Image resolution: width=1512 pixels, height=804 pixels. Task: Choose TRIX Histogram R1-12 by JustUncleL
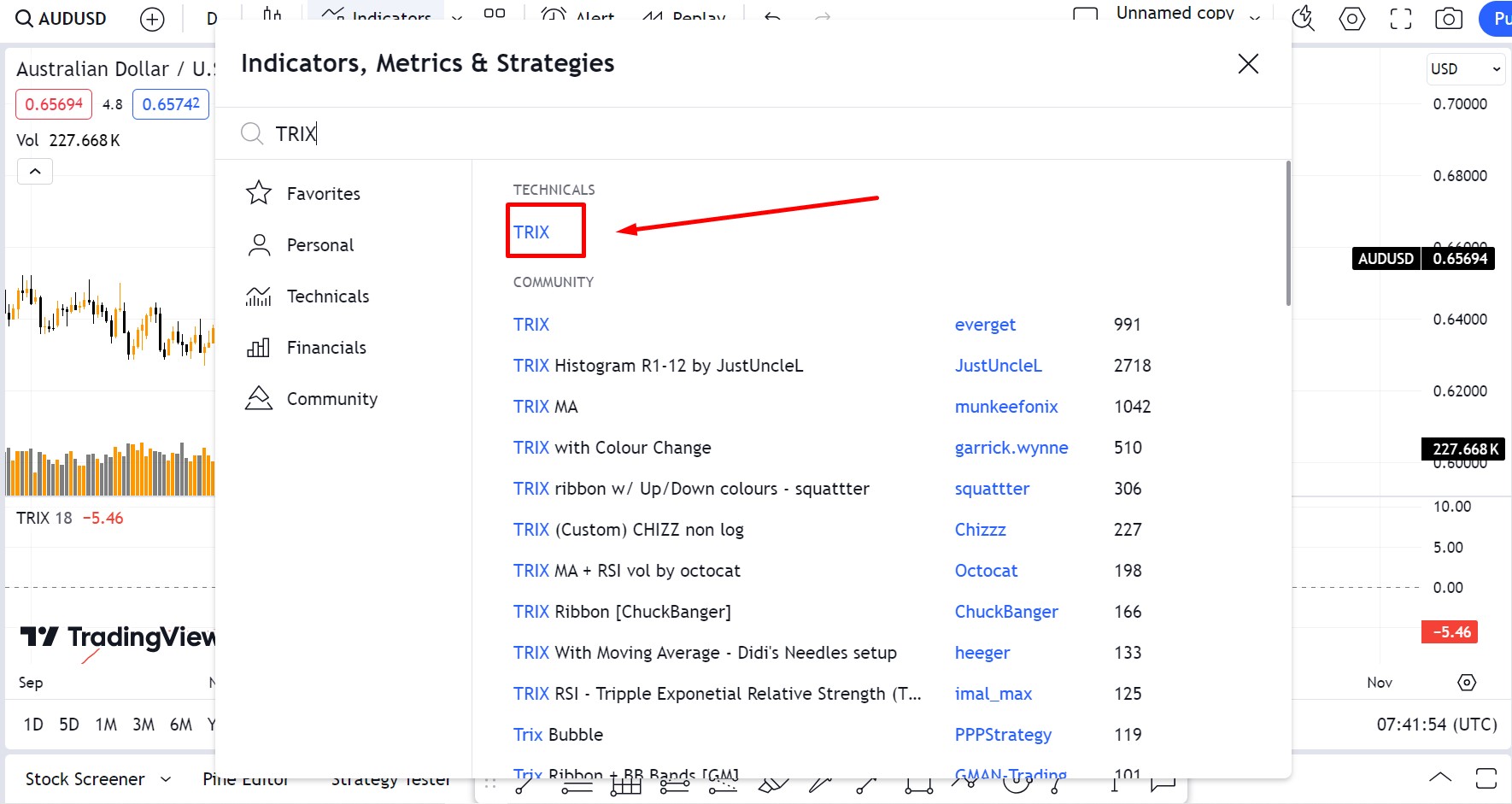pyautogui.click(x=658, y=366)
